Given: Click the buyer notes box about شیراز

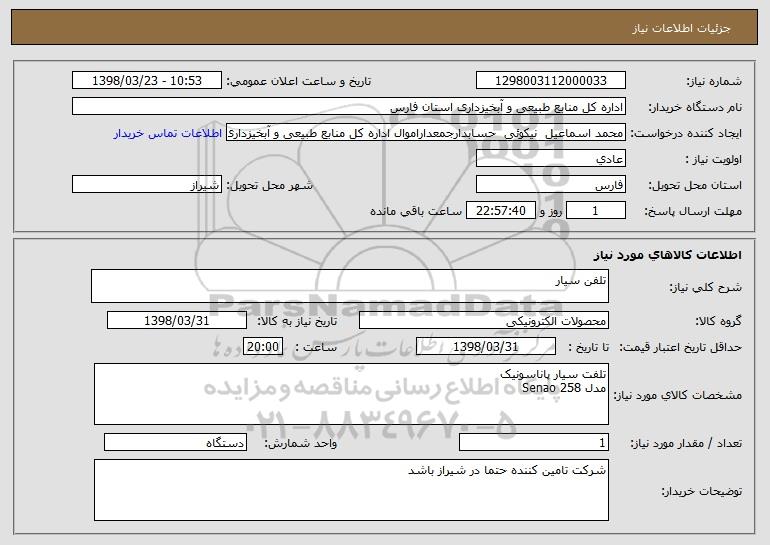Looking at the screenshot, I should click(x=351, y=490).
